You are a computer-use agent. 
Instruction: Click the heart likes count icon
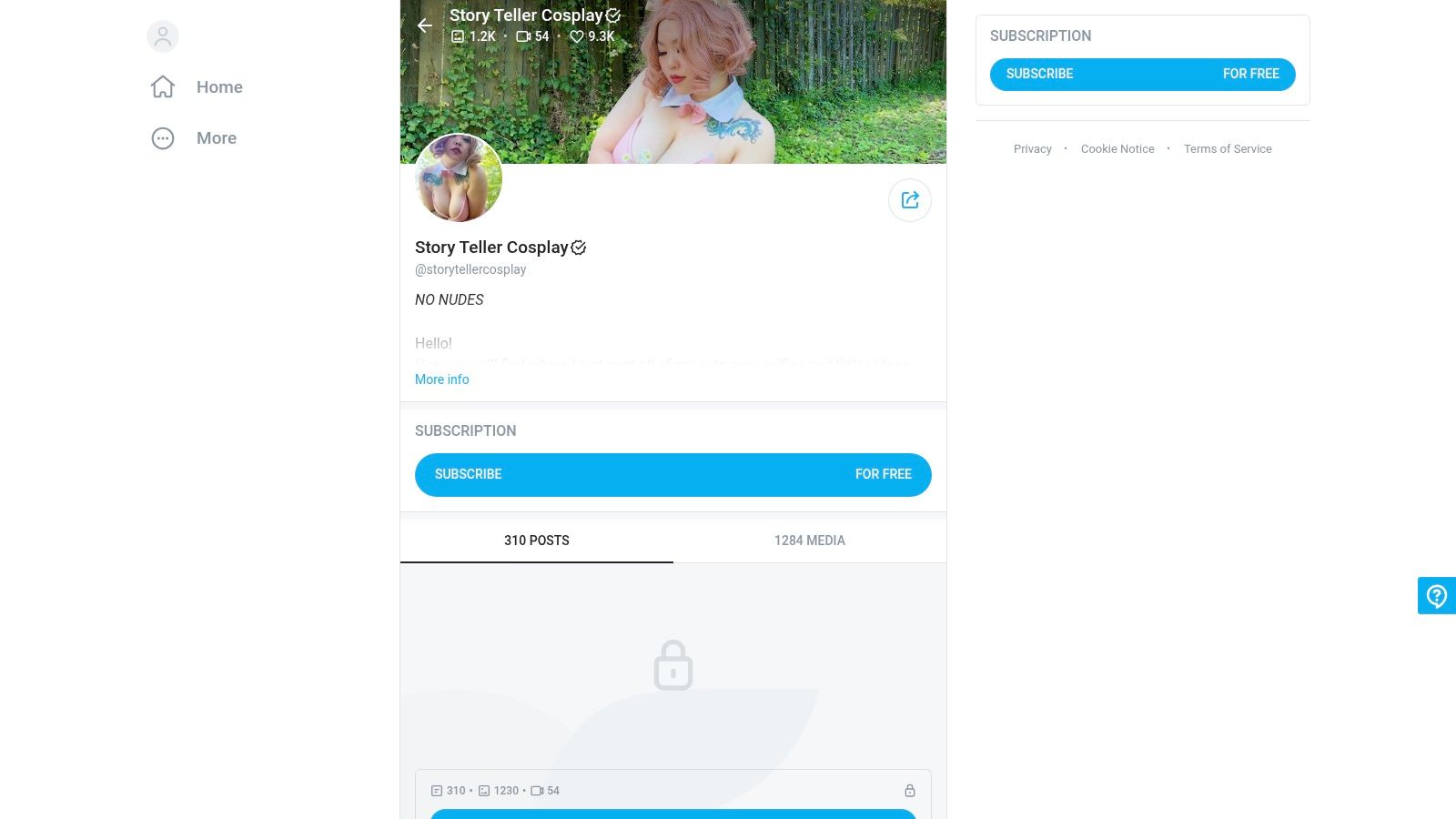pyautogui.click(x=576, y=36)
